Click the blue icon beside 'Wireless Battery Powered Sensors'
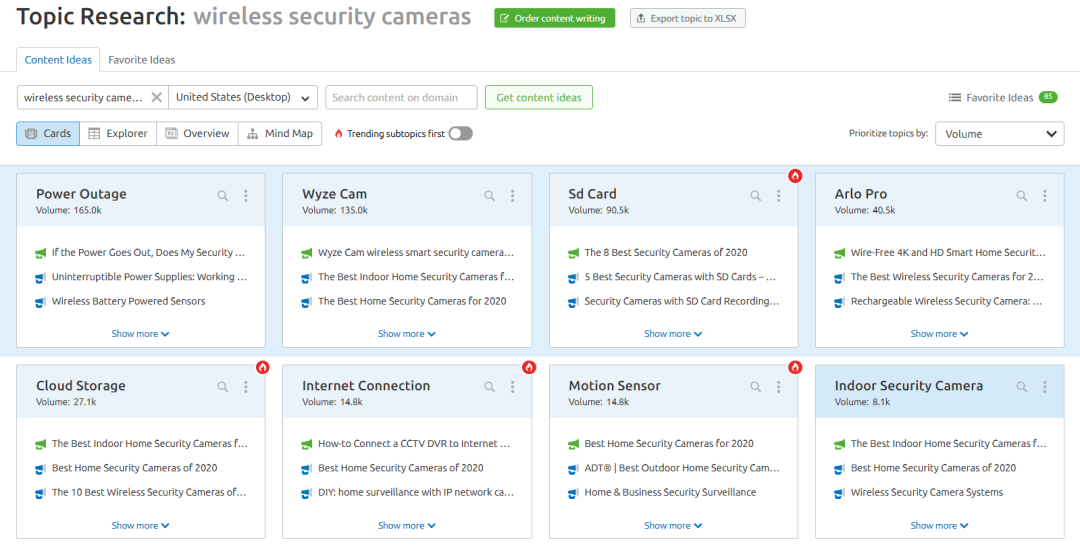 40,302
